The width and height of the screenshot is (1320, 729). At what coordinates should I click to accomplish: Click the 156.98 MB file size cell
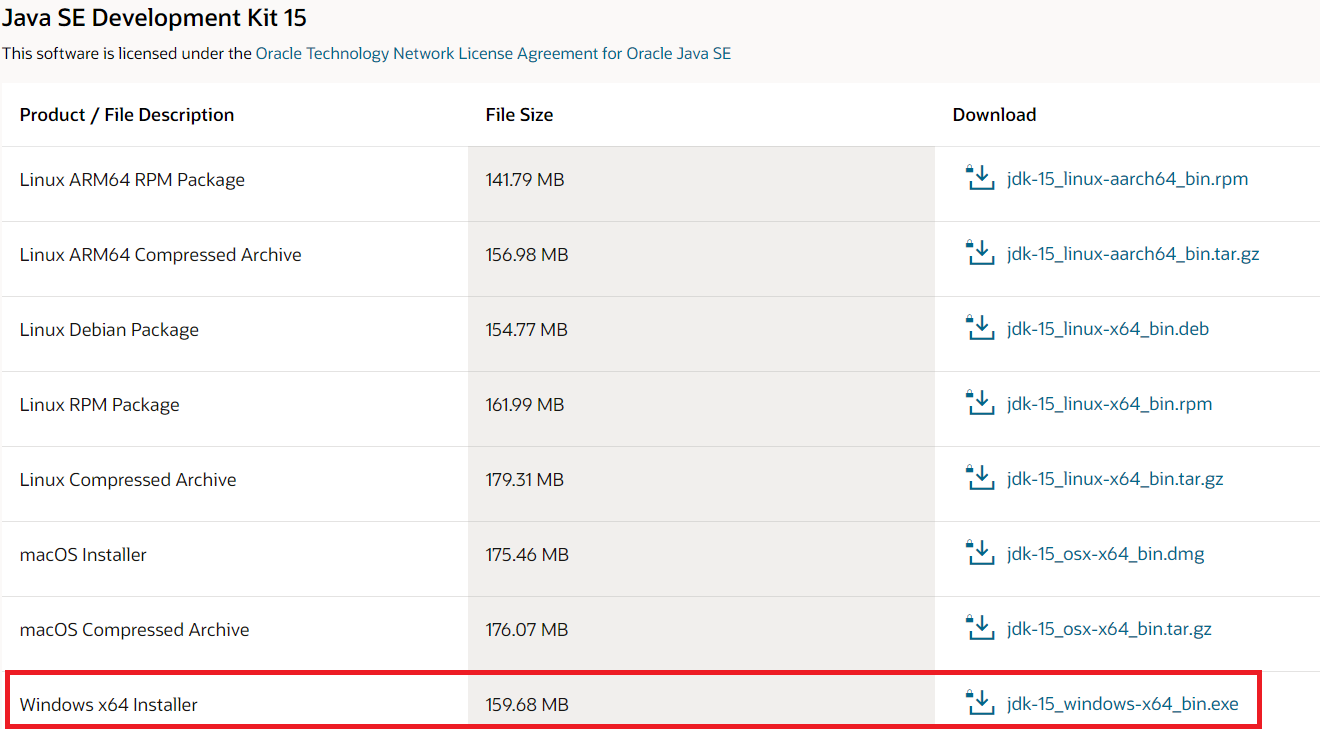[x=701, y=259]
